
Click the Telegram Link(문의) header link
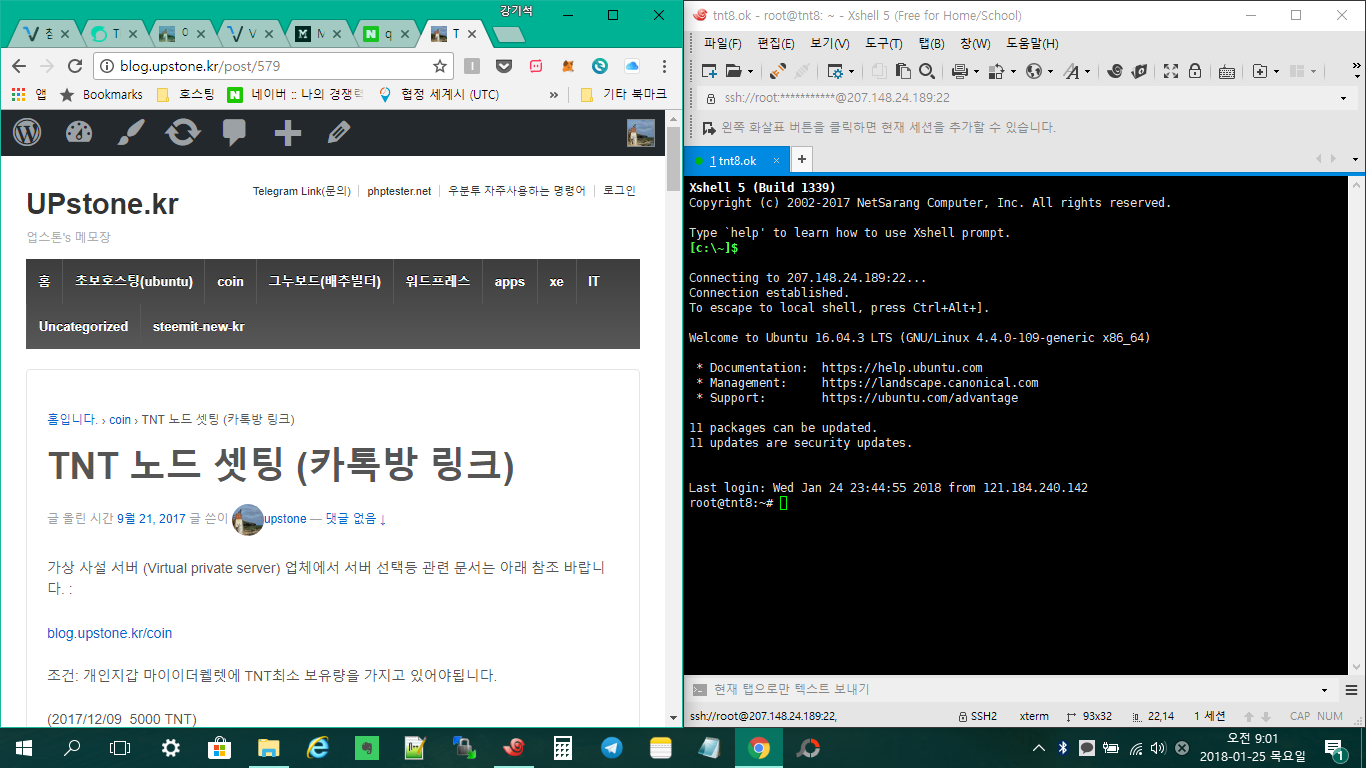(302, 191)
